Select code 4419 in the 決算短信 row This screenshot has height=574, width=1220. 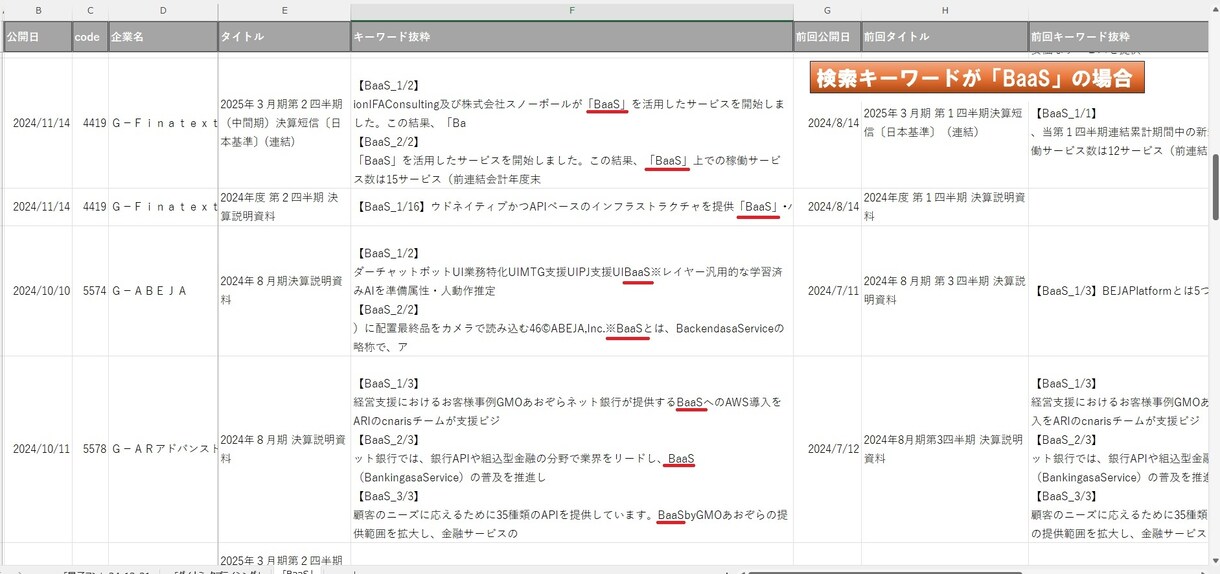pos(90,123)
